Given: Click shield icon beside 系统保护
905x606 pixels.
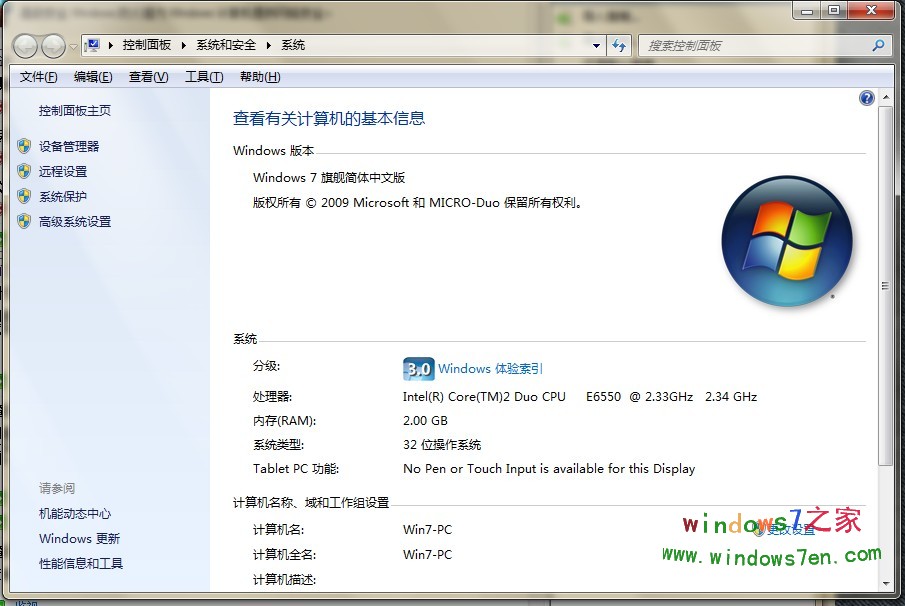Looking at the screenshot, I should tap(24, 196).
